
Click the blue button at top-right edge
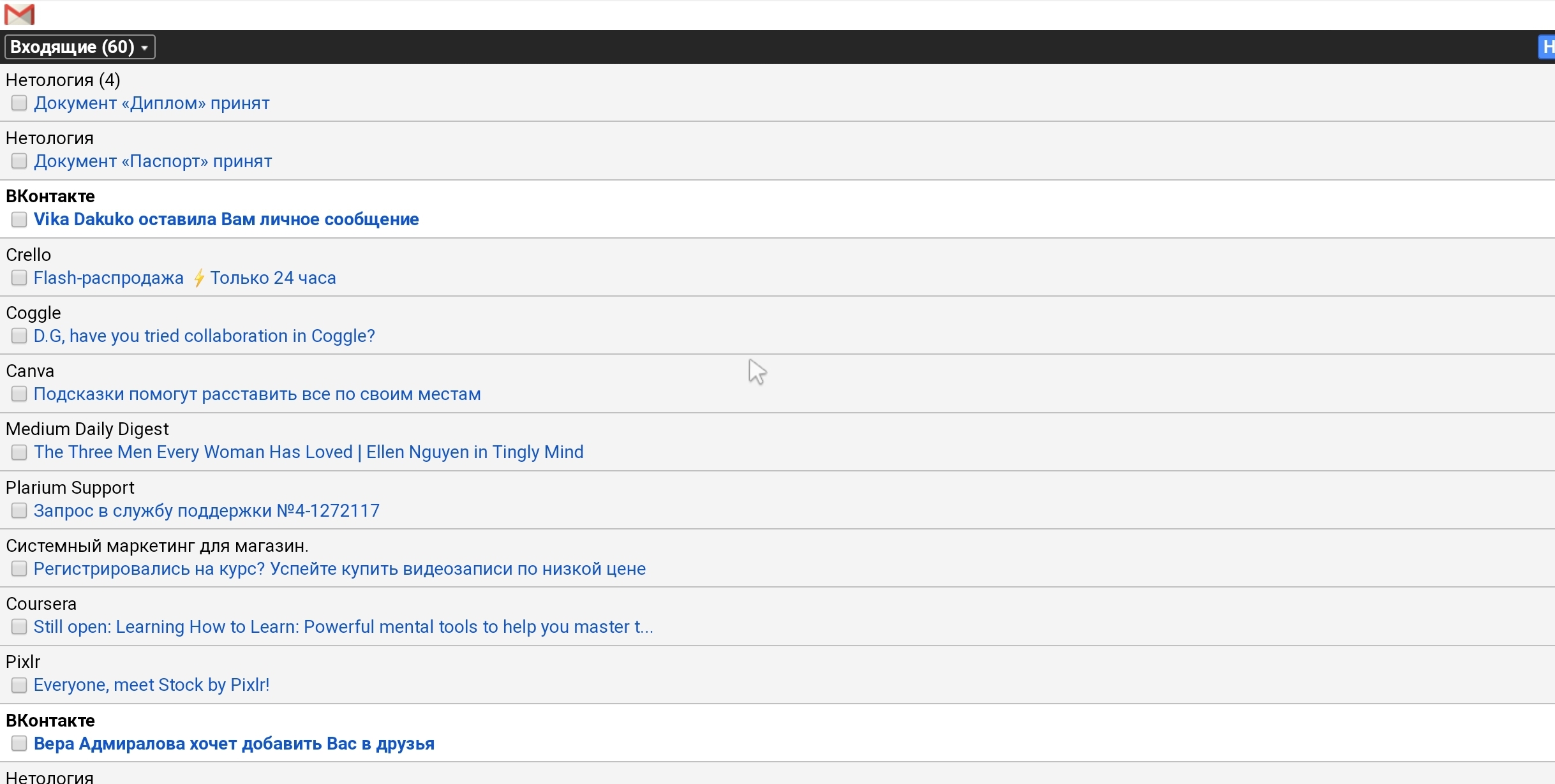coord(1547,47)
